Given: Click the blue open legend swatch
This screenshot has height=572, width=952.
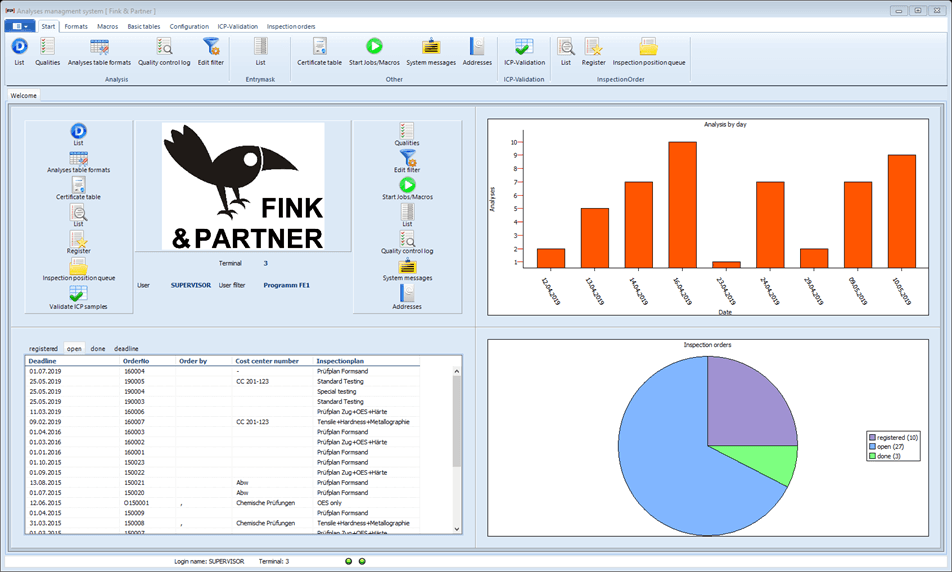Looking at the screenshot, I should (872, 446).
